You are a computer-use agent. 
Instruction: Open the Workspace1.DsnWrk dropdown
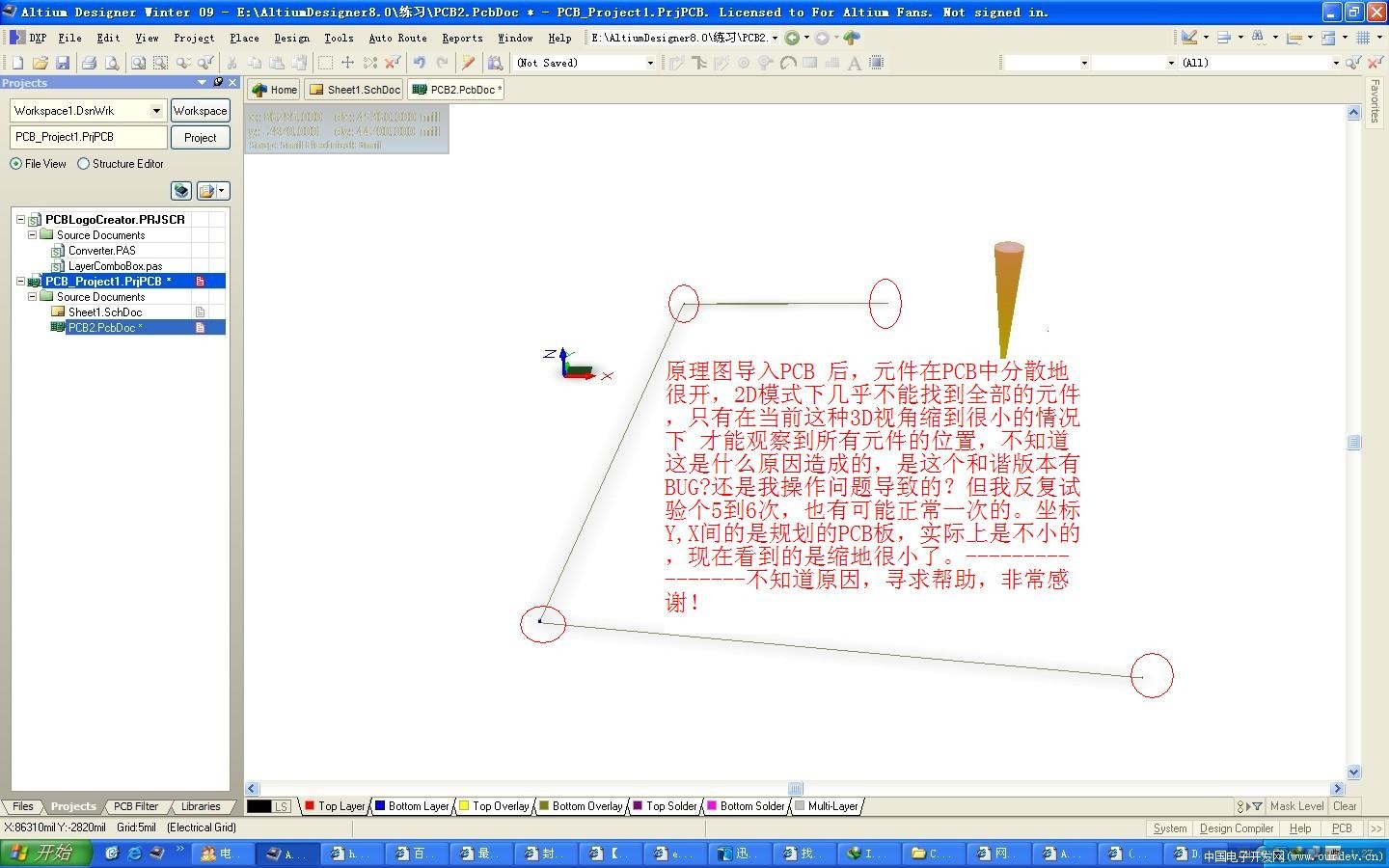(156, 110)
